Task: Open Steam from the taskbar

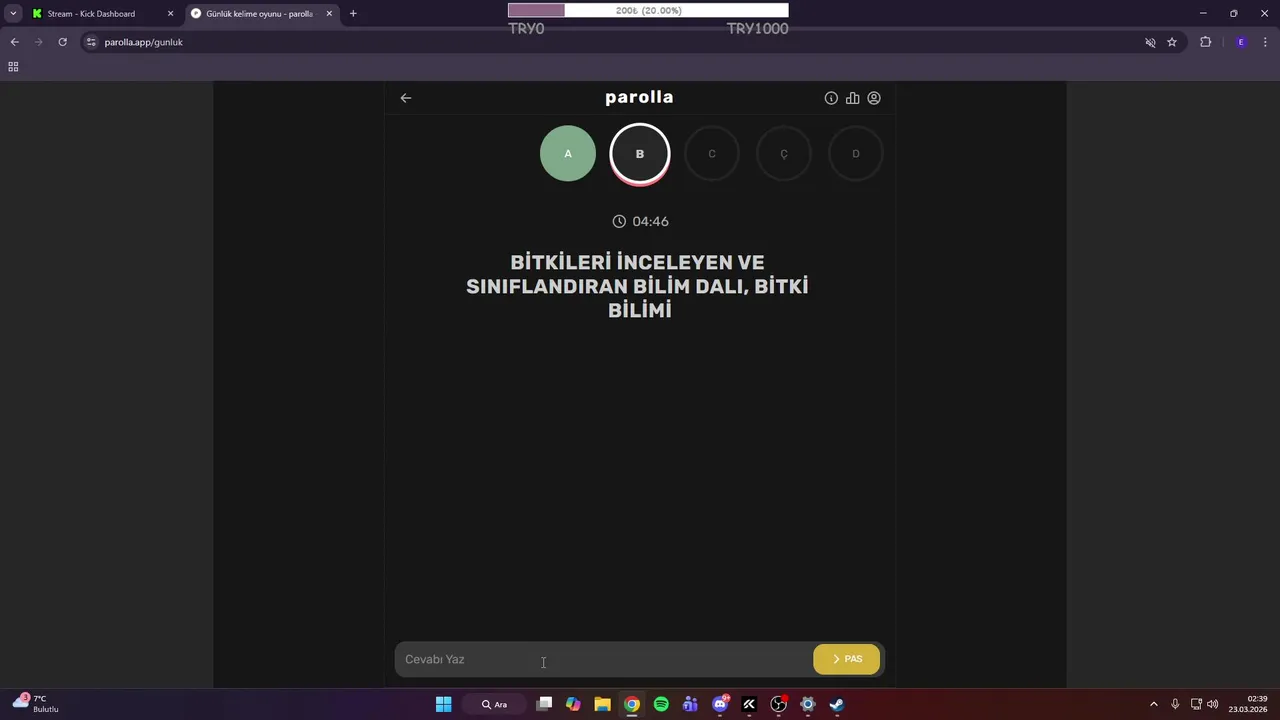Action: 837,704
